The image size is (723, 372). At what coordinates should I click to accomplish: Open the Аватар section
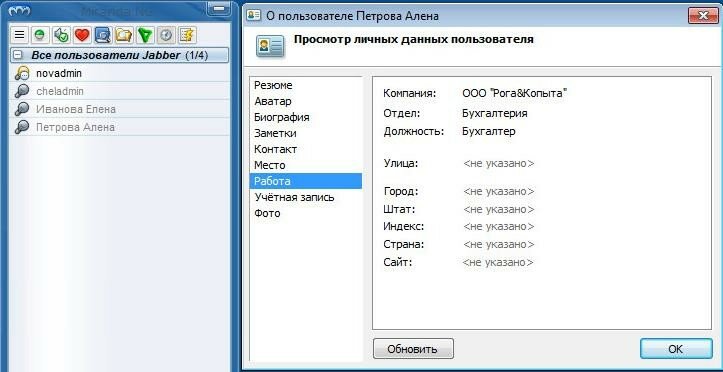pyautogui.click(x=305, y=101)
